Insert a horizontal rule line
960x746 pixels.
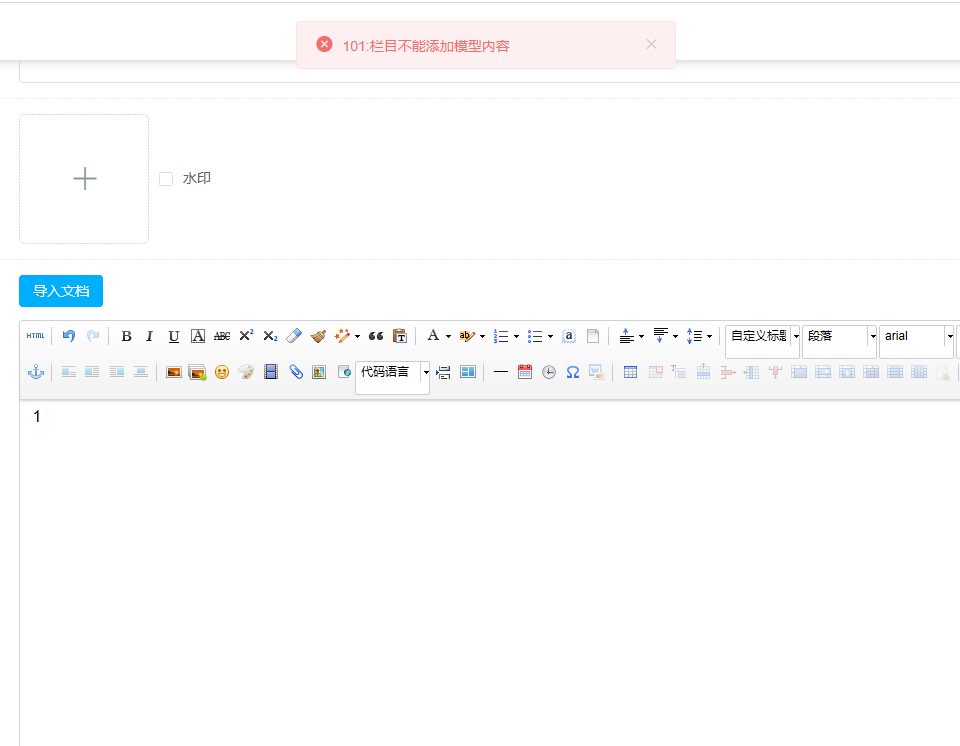(501, 372)
